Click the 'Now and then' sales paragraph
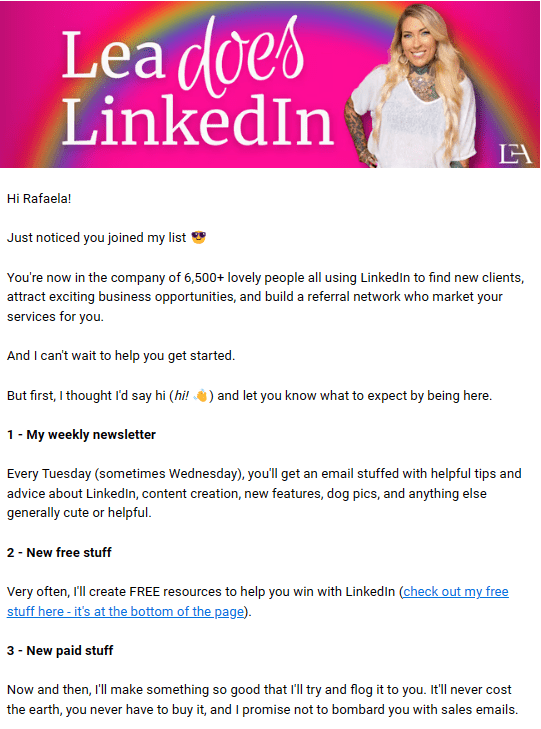Image resolution: width=541 pixels, height=729 pixels. (263, 700)
